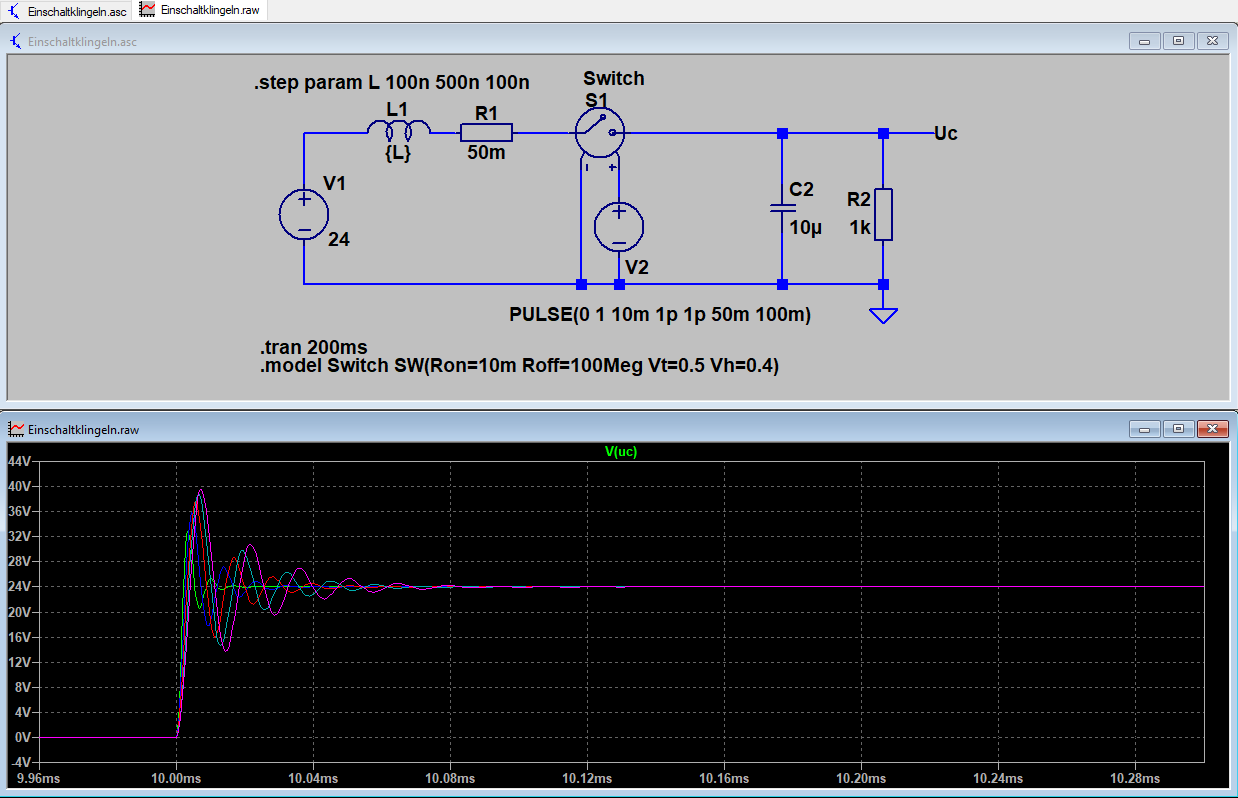Click the 10µ capacitor value
Viewport: 1238px width, 798px height.
[x=806, y=228]
